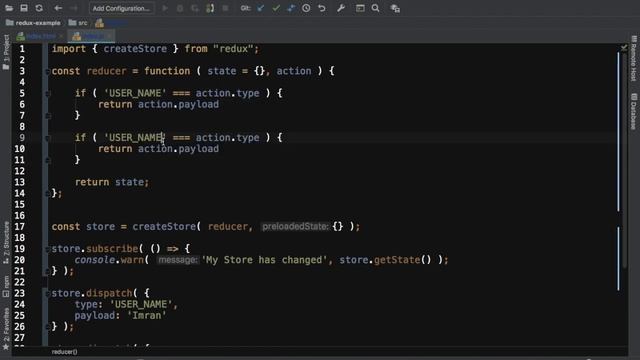Click the preloadedState: parameter hint
640x360 pixels.
click(x=296, y=227)
